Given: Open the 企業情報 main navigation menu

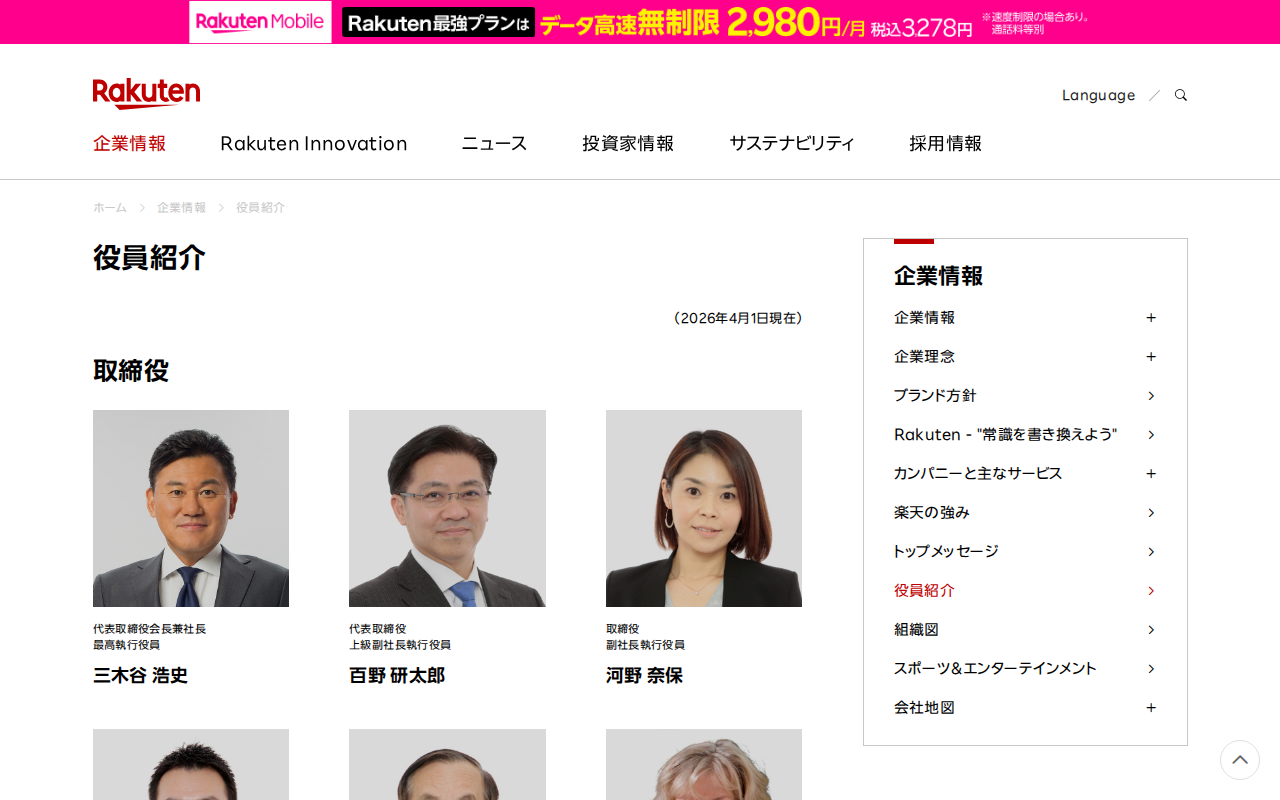Looking at the screenshot, I should pyautogui.click(x=129, y=143).
